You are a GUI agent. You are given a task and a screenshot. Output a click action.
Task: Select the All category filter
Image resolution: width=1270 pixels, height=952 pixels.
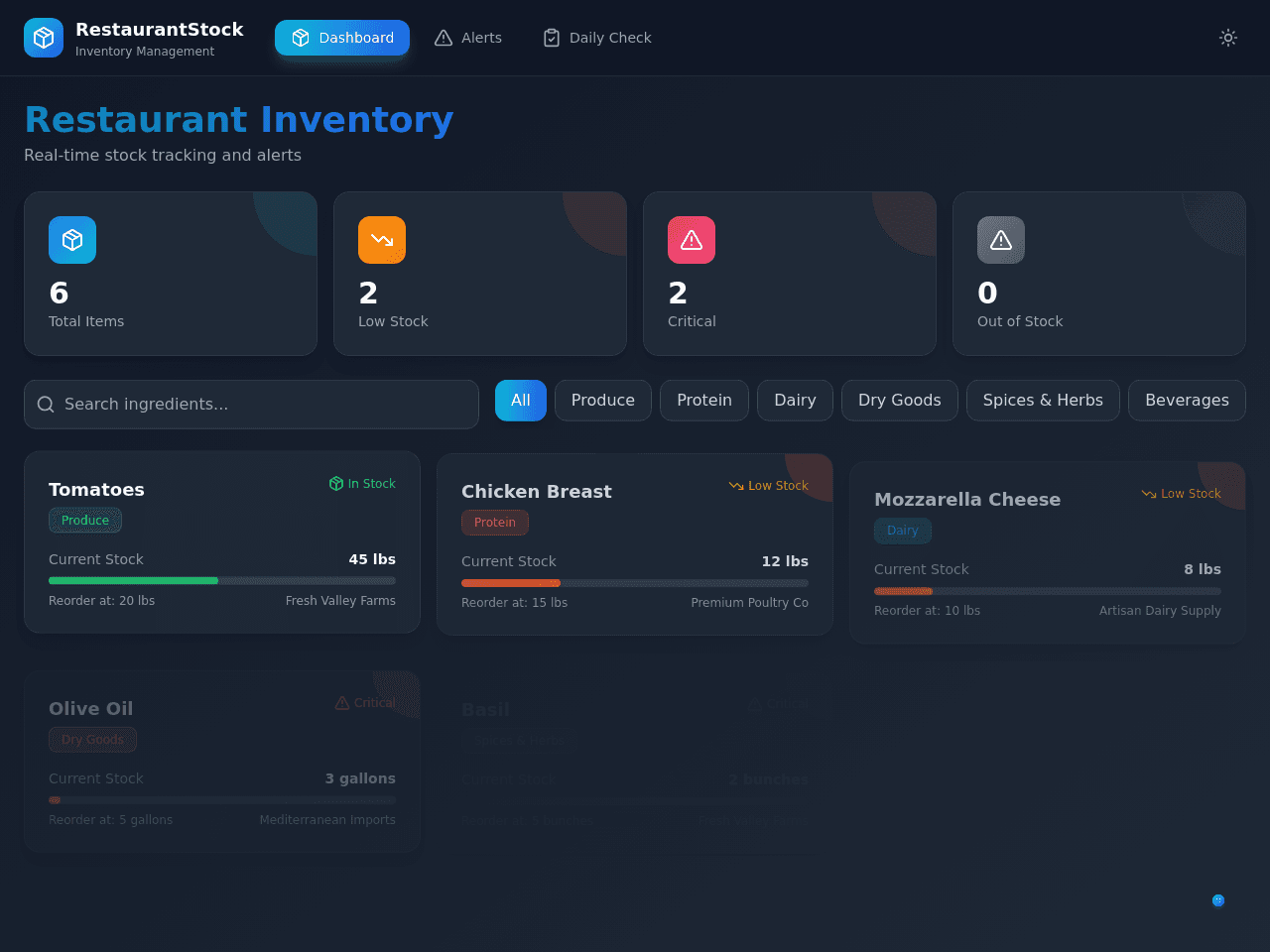pos(521,401)
